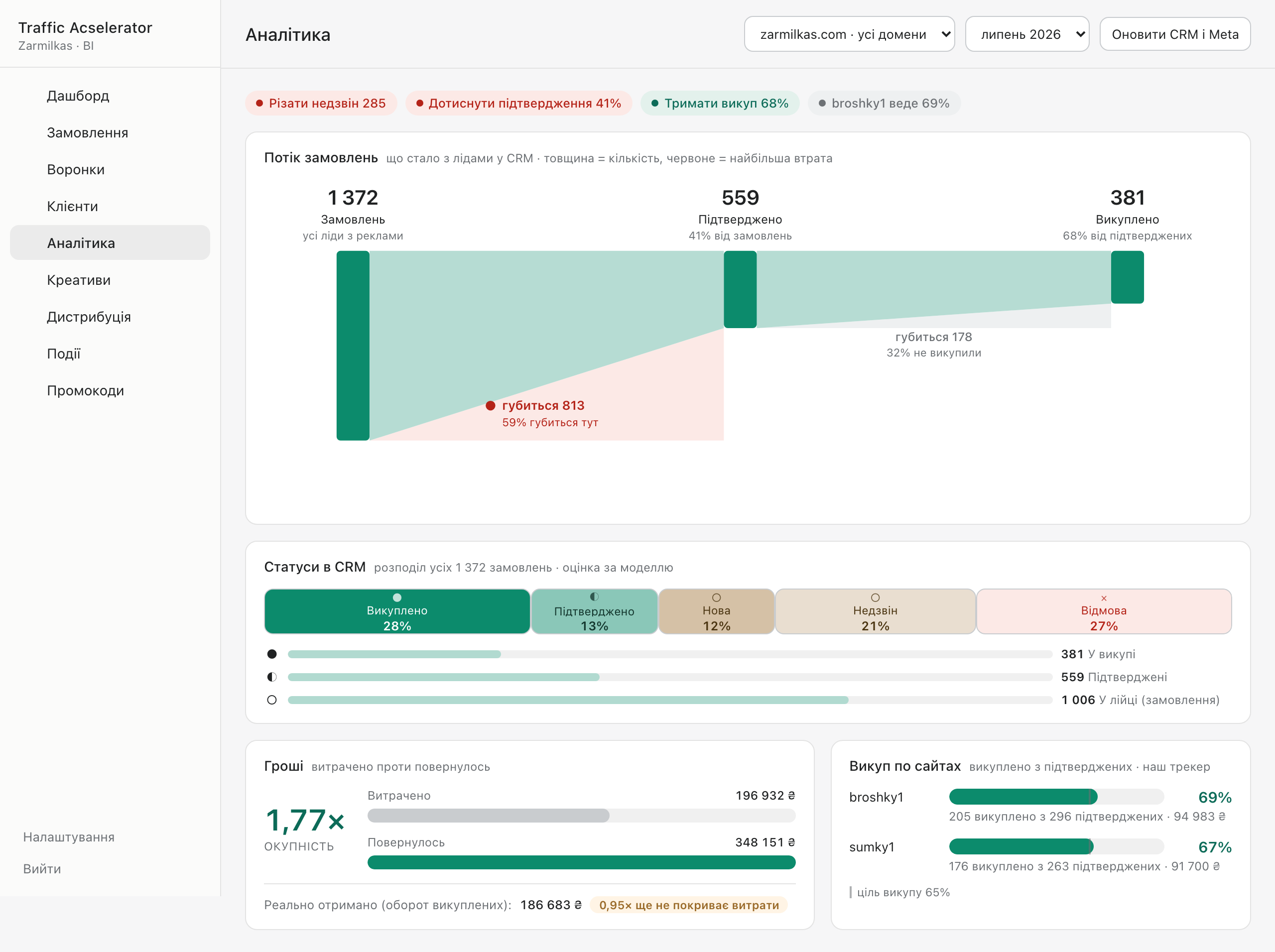Screen dimensions: 1275x952
Task: Click the Дотиснути підтвердження 41% chip
Action: click(519, 103)
